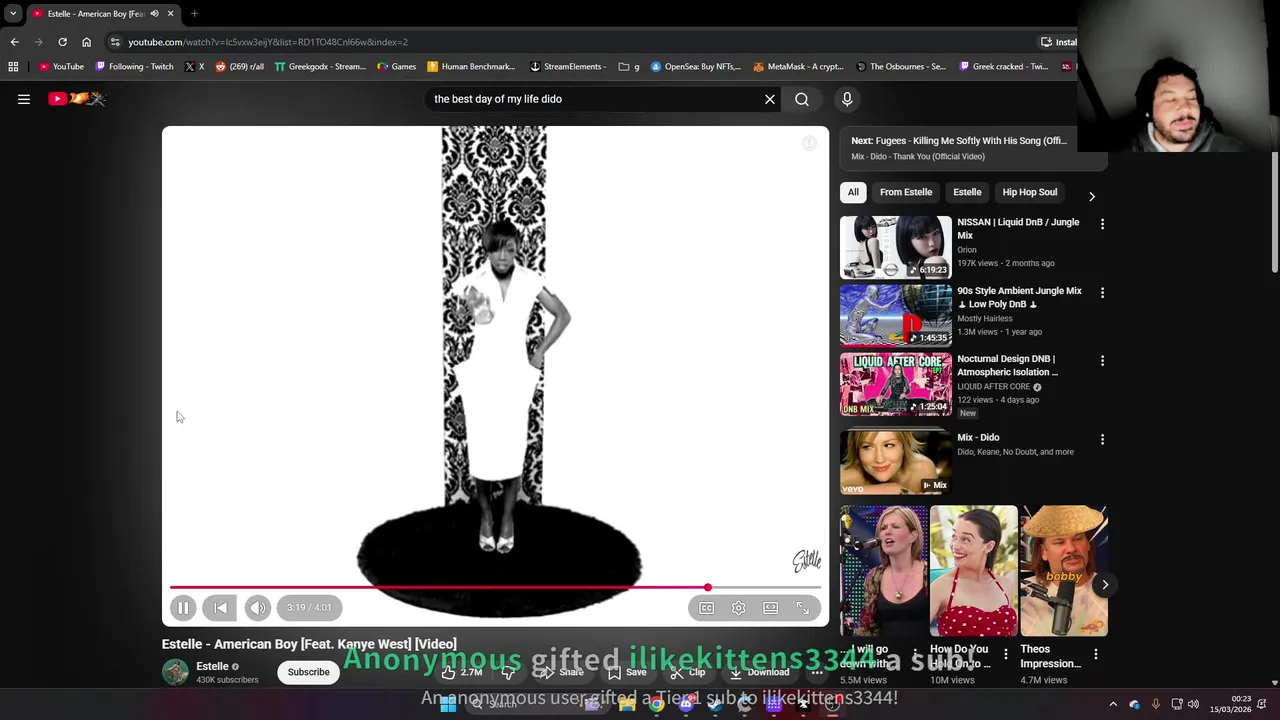
Task: Open the Greek cracked Twitch bookmark
Action: (1003, 67)
